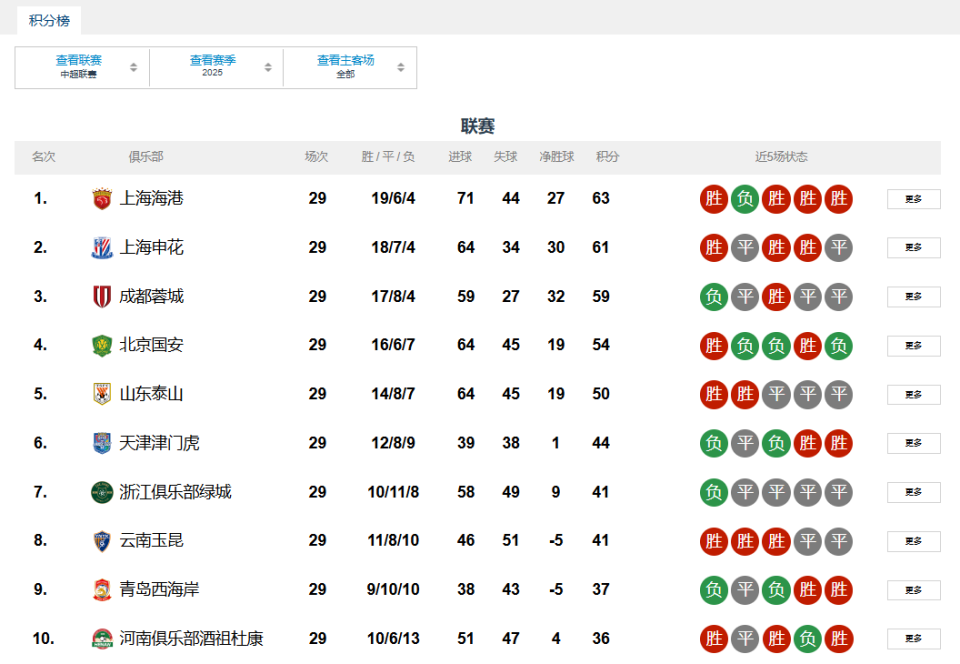Select the 积分榜 tab

pos(49,20)
